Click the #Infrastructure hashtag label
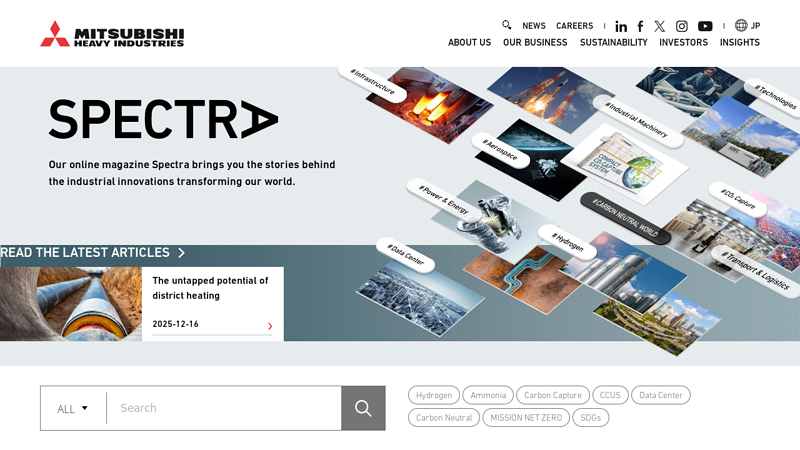This screenshot has height=450, width=800. click(372, 82)
